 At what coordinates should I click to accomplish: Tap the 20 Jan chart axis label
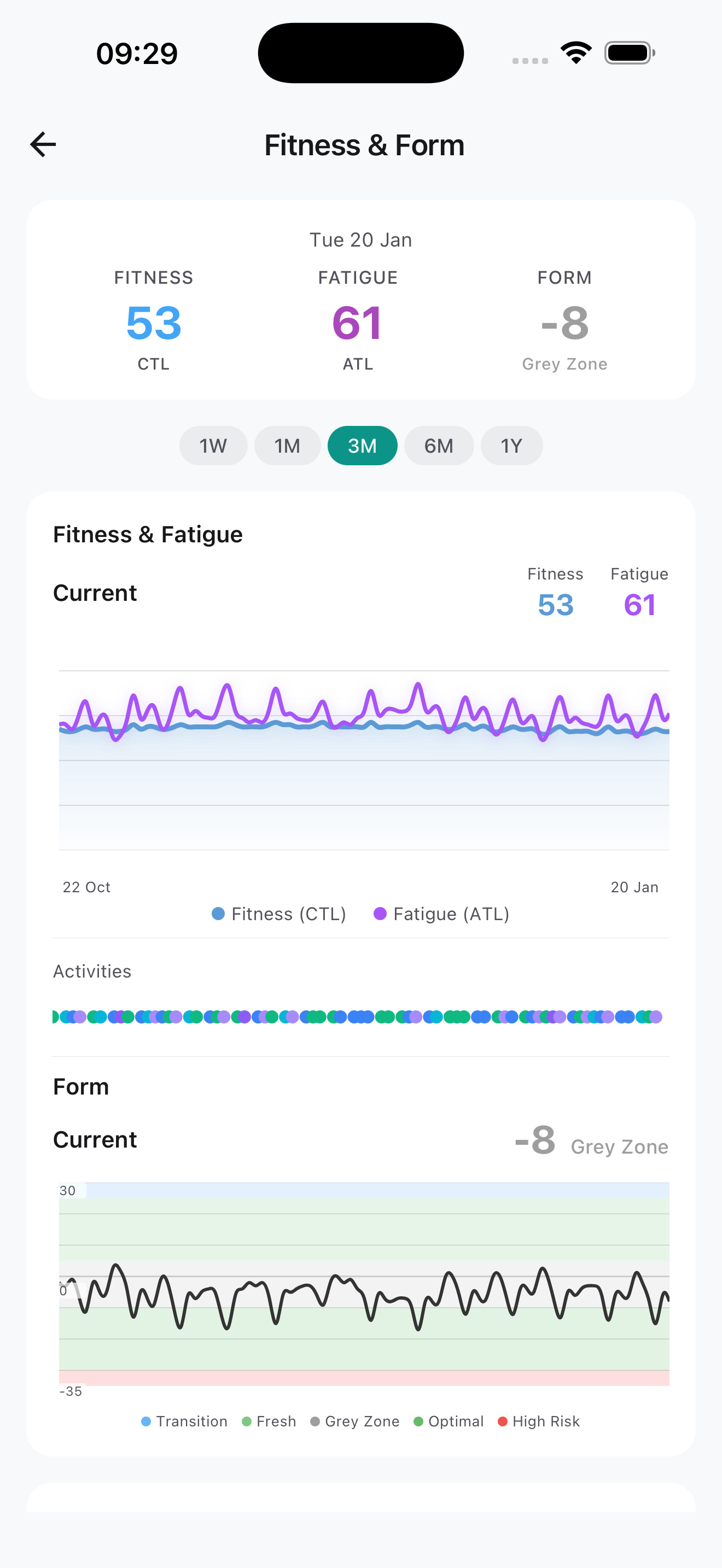click(634, 887)
